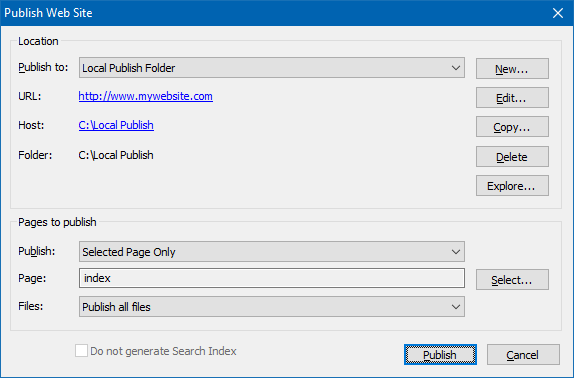This screenshot has width=574, height=378.
Task: Click the Explore... button
Action: click(x=512, y=186)
